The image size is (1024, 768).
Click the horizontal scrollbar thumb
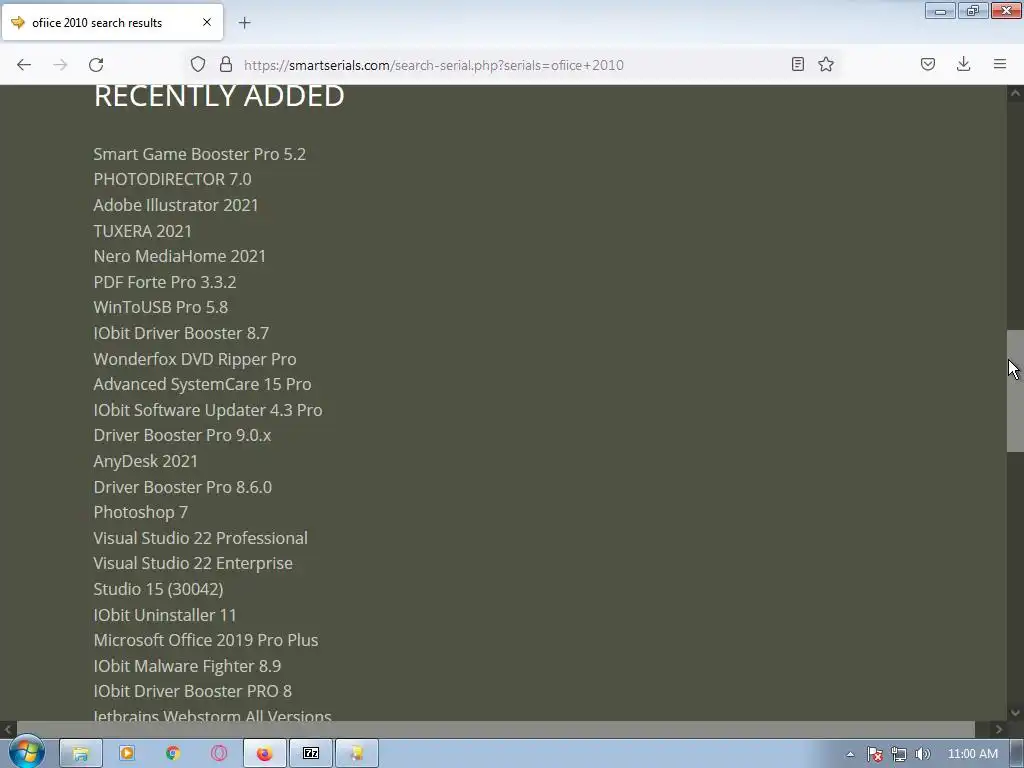496,729
